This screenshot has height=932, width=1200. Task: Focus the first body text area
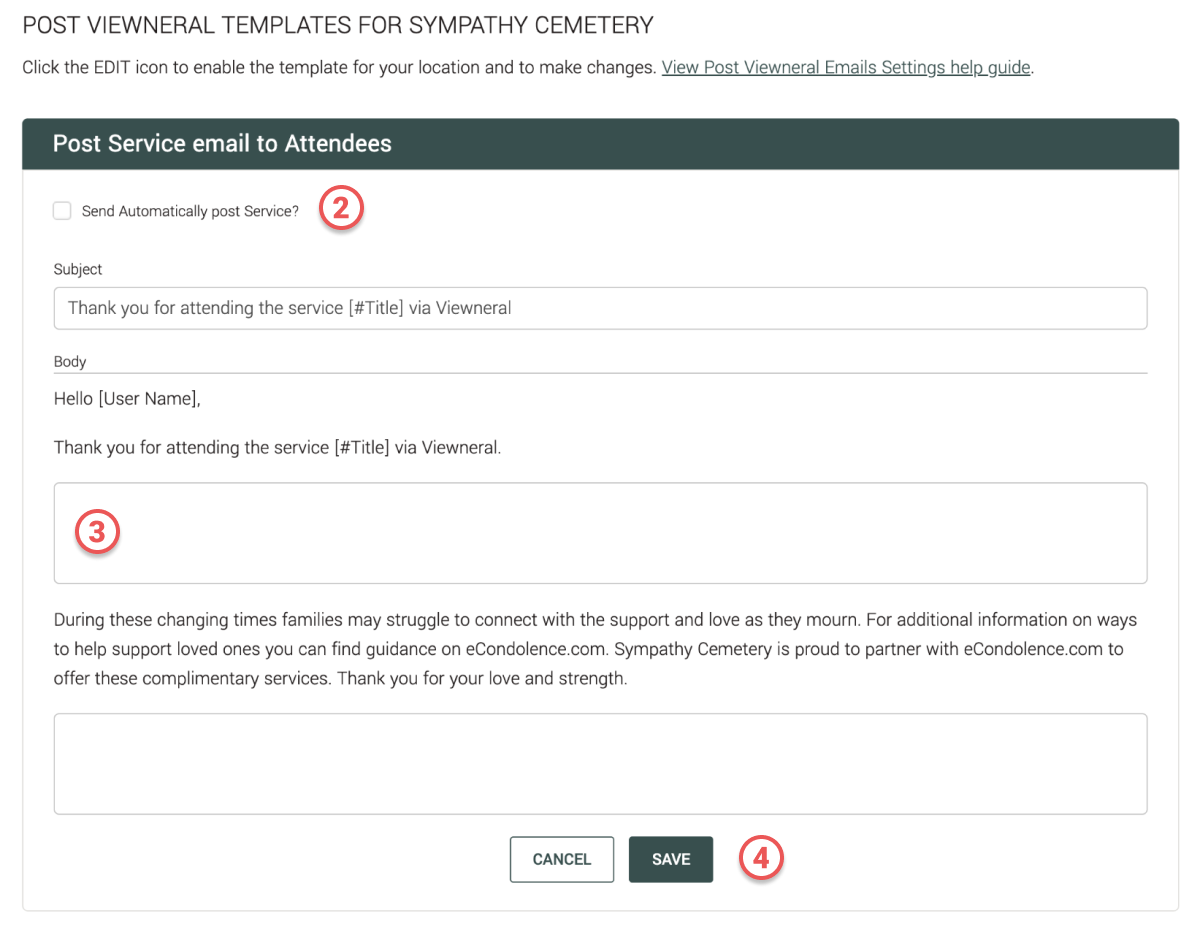coord(600,533)
